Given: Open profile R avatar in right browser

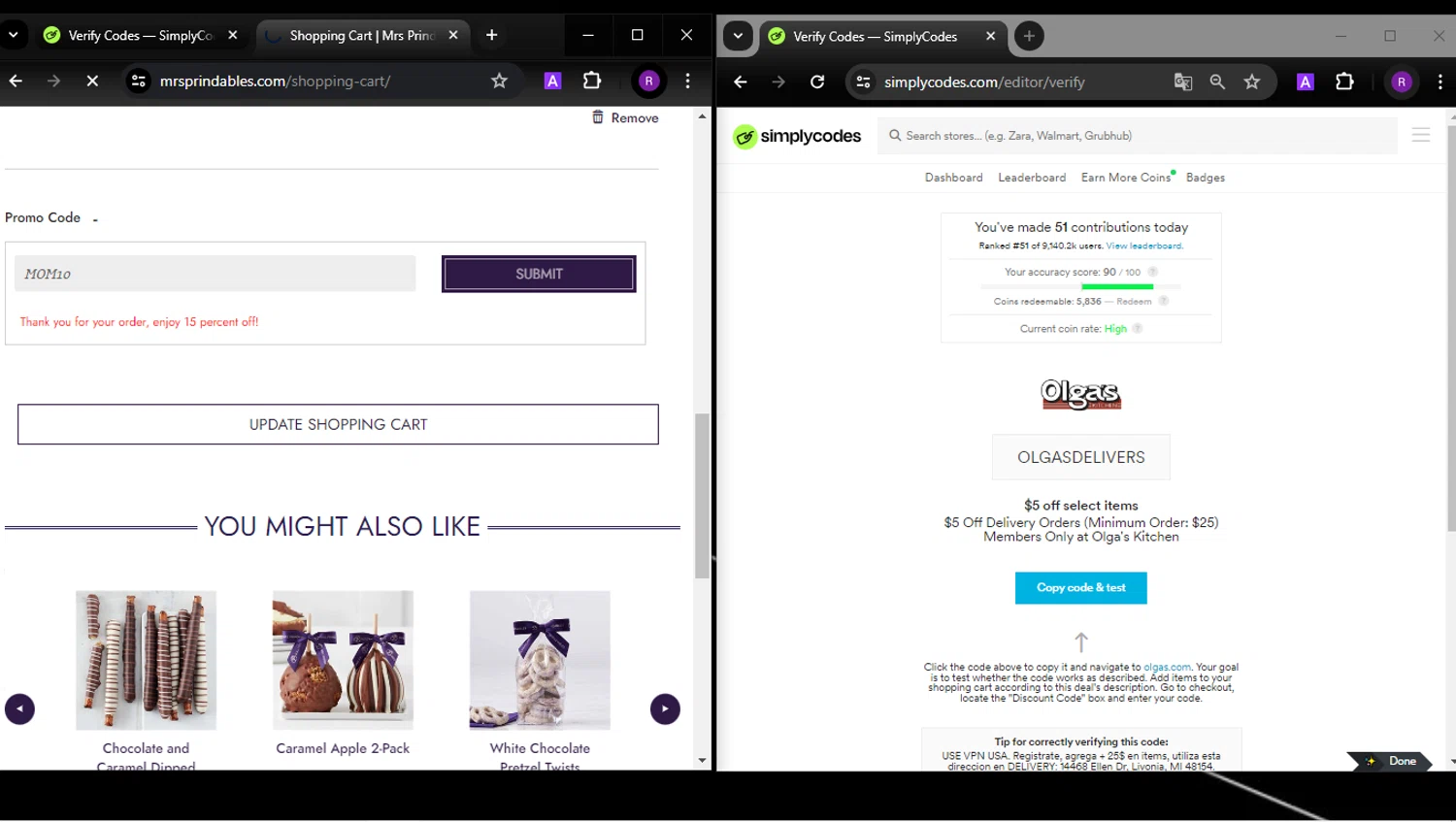Looking at the screenshot, I should [x=1402, y=82].
